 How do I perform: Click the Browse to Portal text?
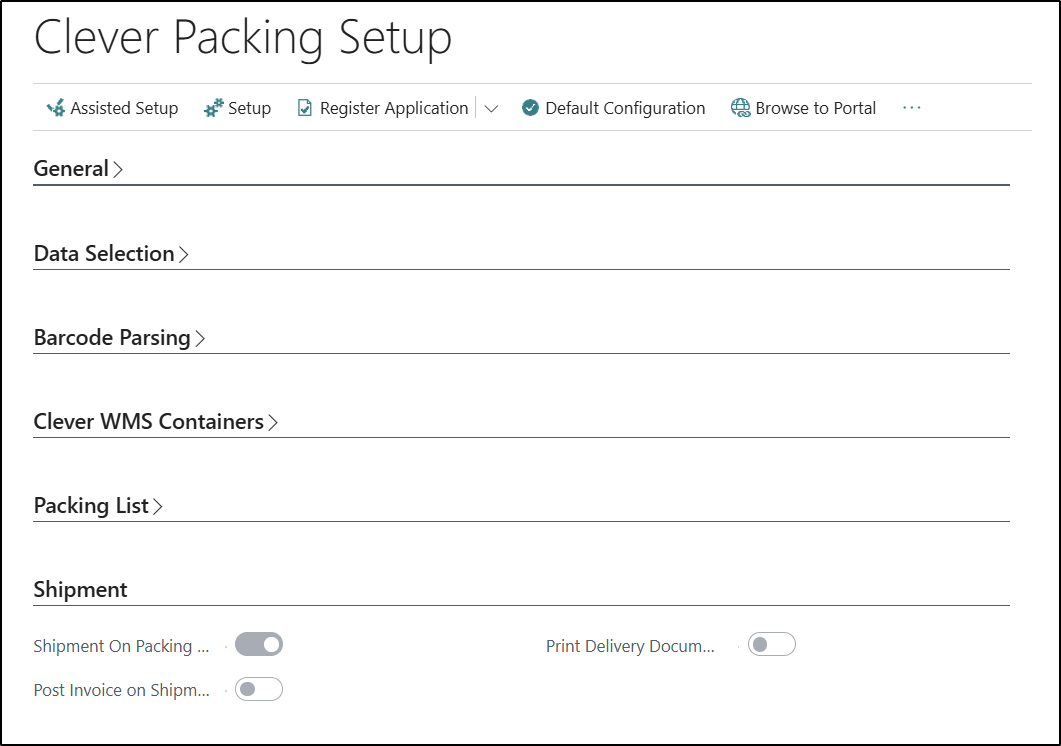[x=815, y=108]
